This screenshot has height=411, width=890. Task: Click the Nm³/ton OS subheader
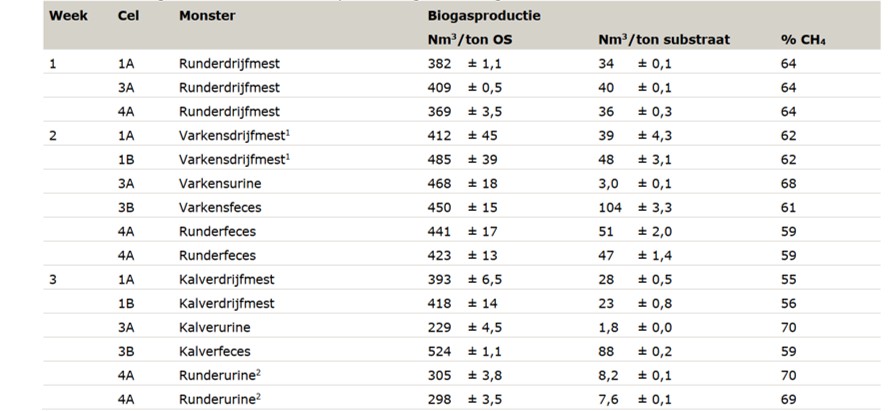click(470, 40)
